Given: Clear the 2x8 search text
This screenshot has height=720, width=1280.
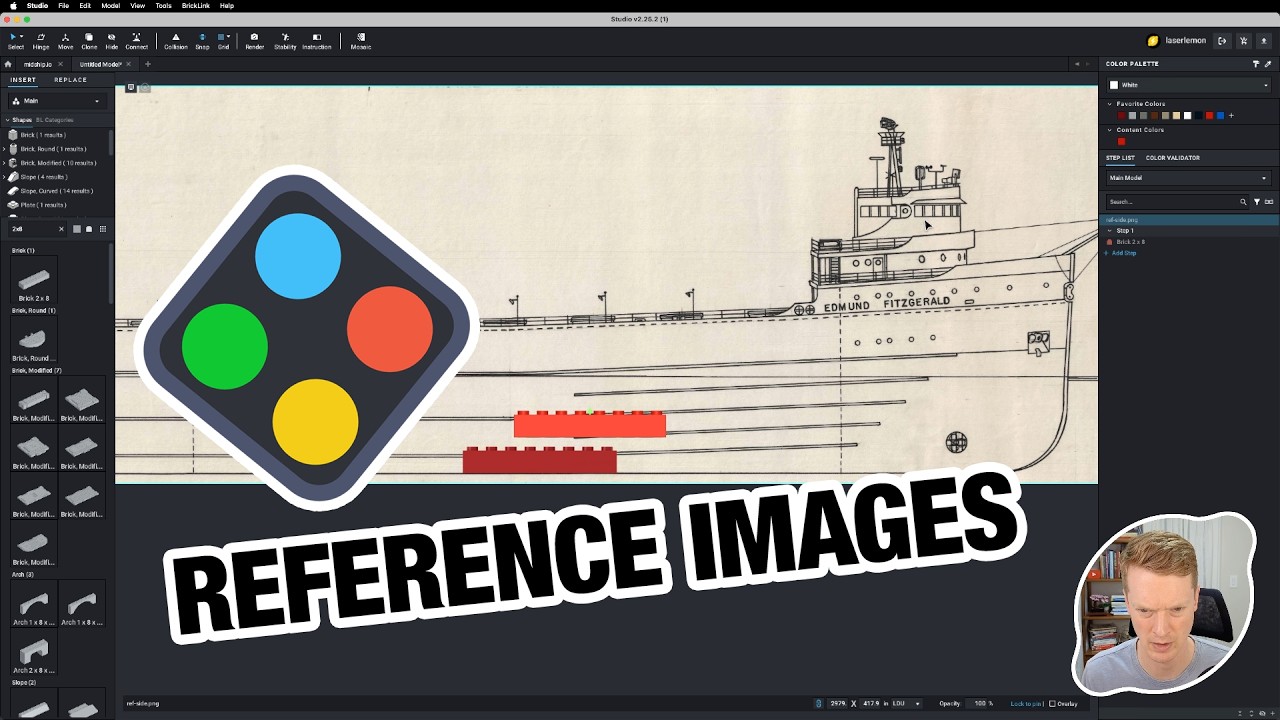Looking at the screenshot, I should tap(61, 229).
